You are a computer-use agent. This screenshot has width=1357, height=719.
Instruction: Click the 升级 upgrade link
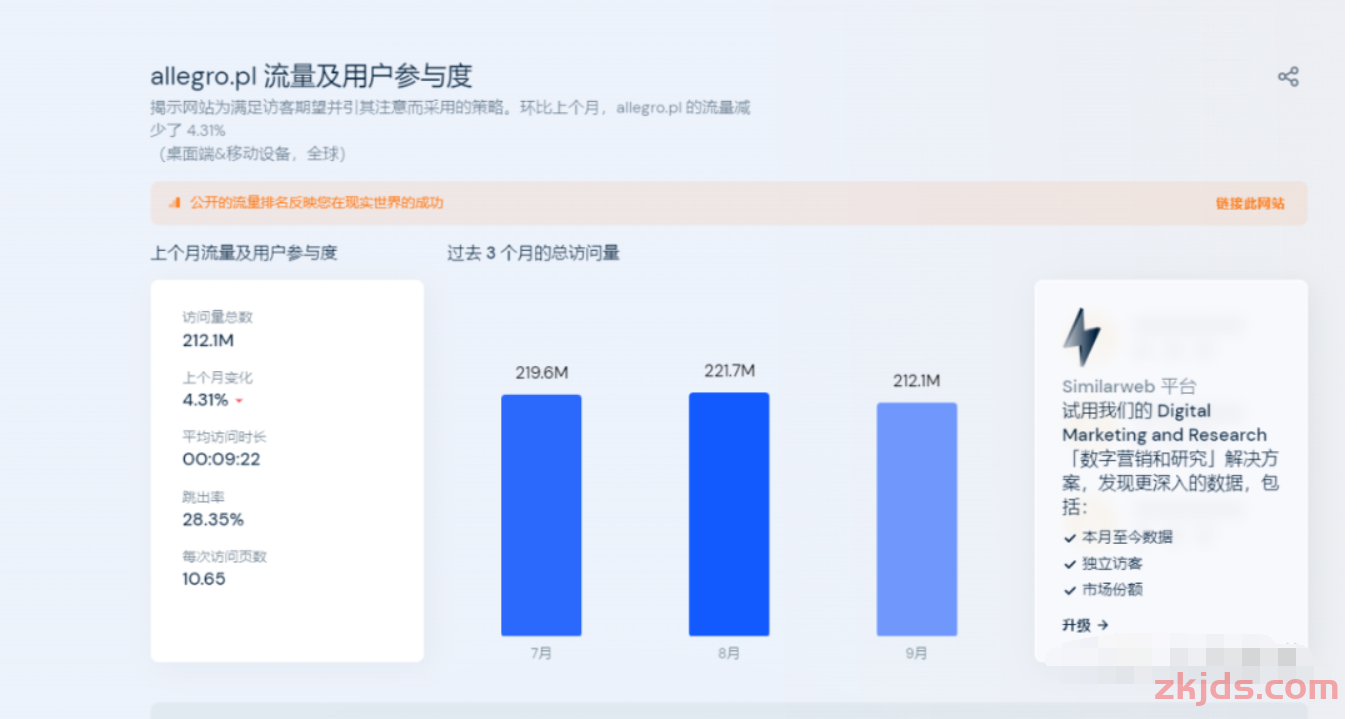click(1085, 625)
